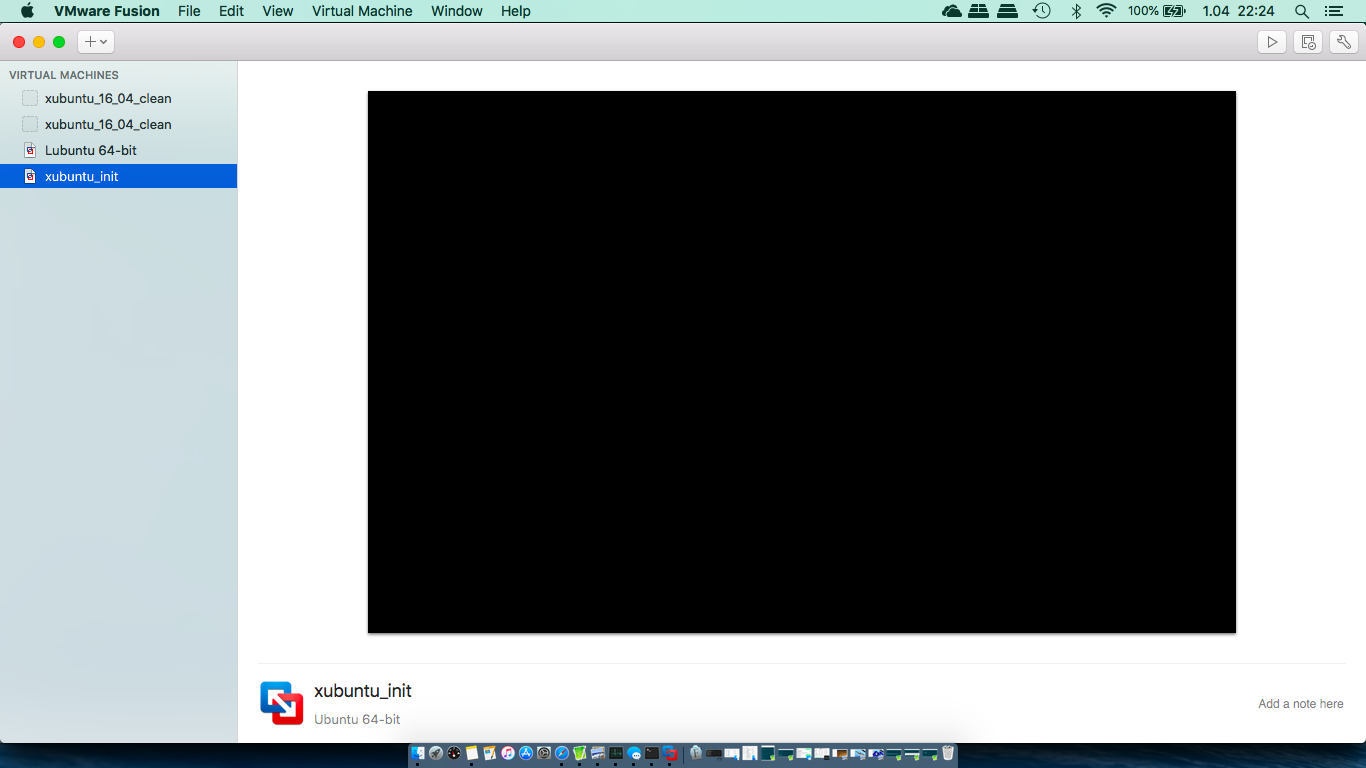
Task: Open the Time Machine menu bar icon
Action: pyautogui.click(x=1041, y=11)
